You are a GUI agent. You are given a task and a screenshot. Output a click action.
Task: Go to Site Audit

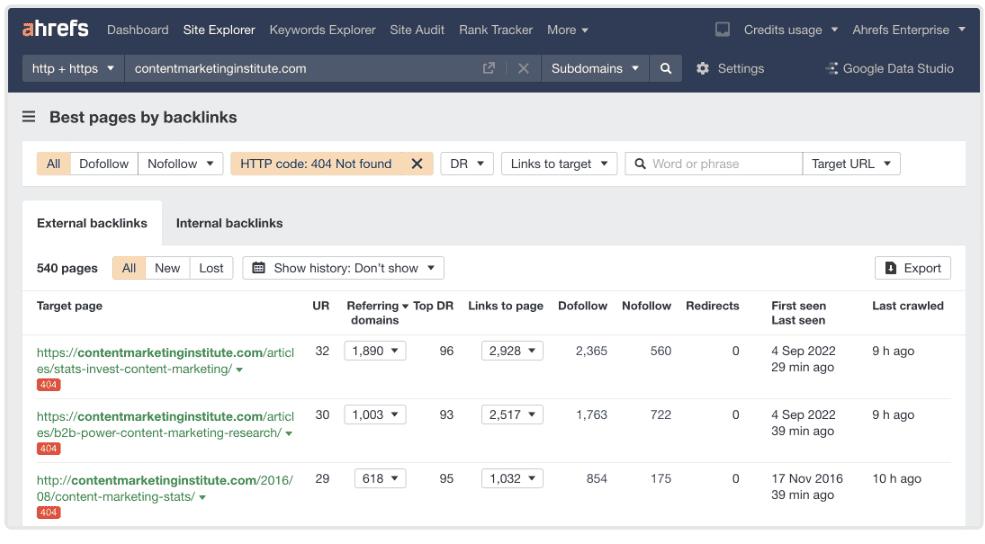click(417, 30)
